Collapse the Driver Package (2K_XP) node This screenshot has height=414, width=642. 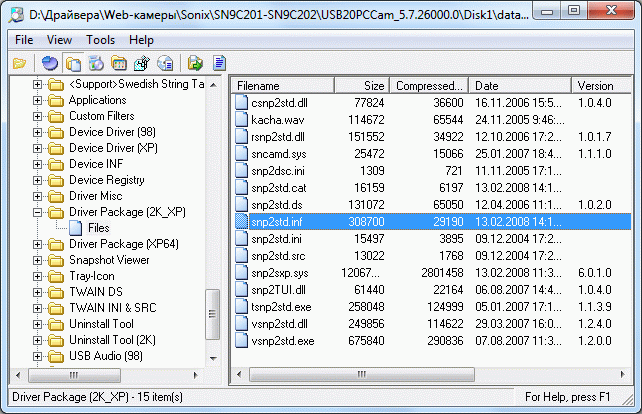[37, 212]
